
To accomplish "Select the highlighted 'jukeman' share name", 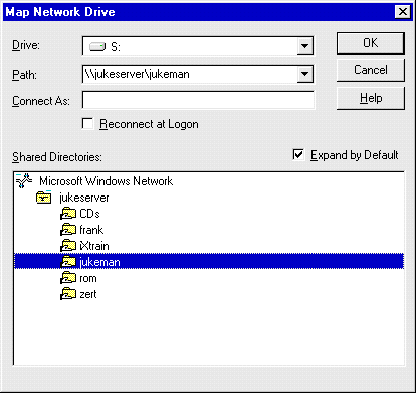I will pos(100,262).
